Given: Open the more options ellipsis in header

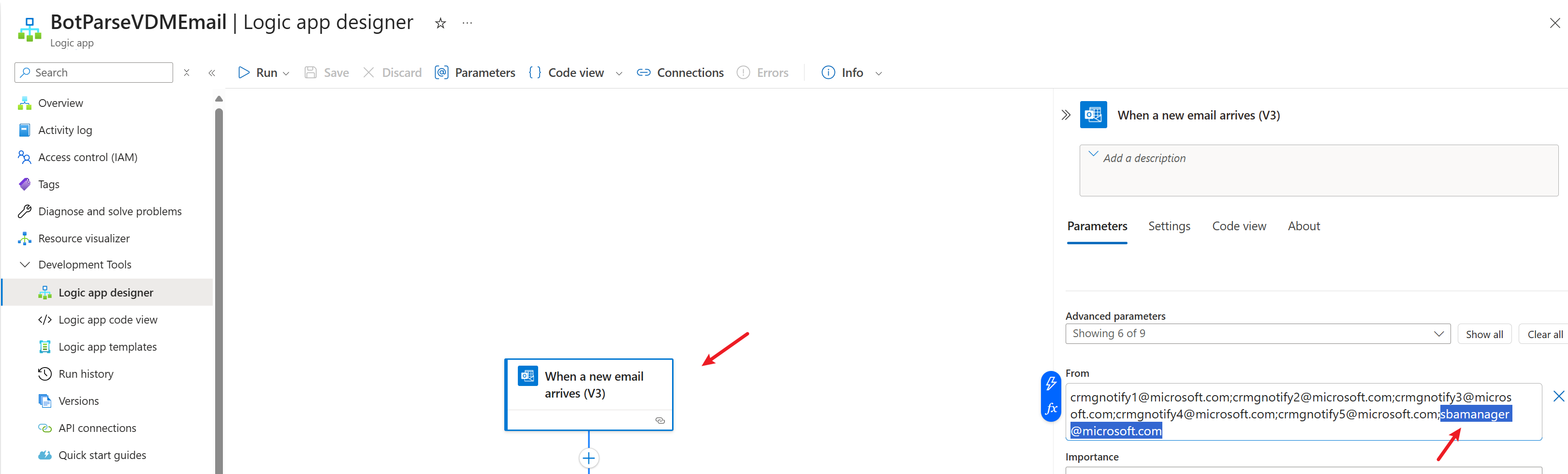Looking at the screenshot, I should pos(467,23).
